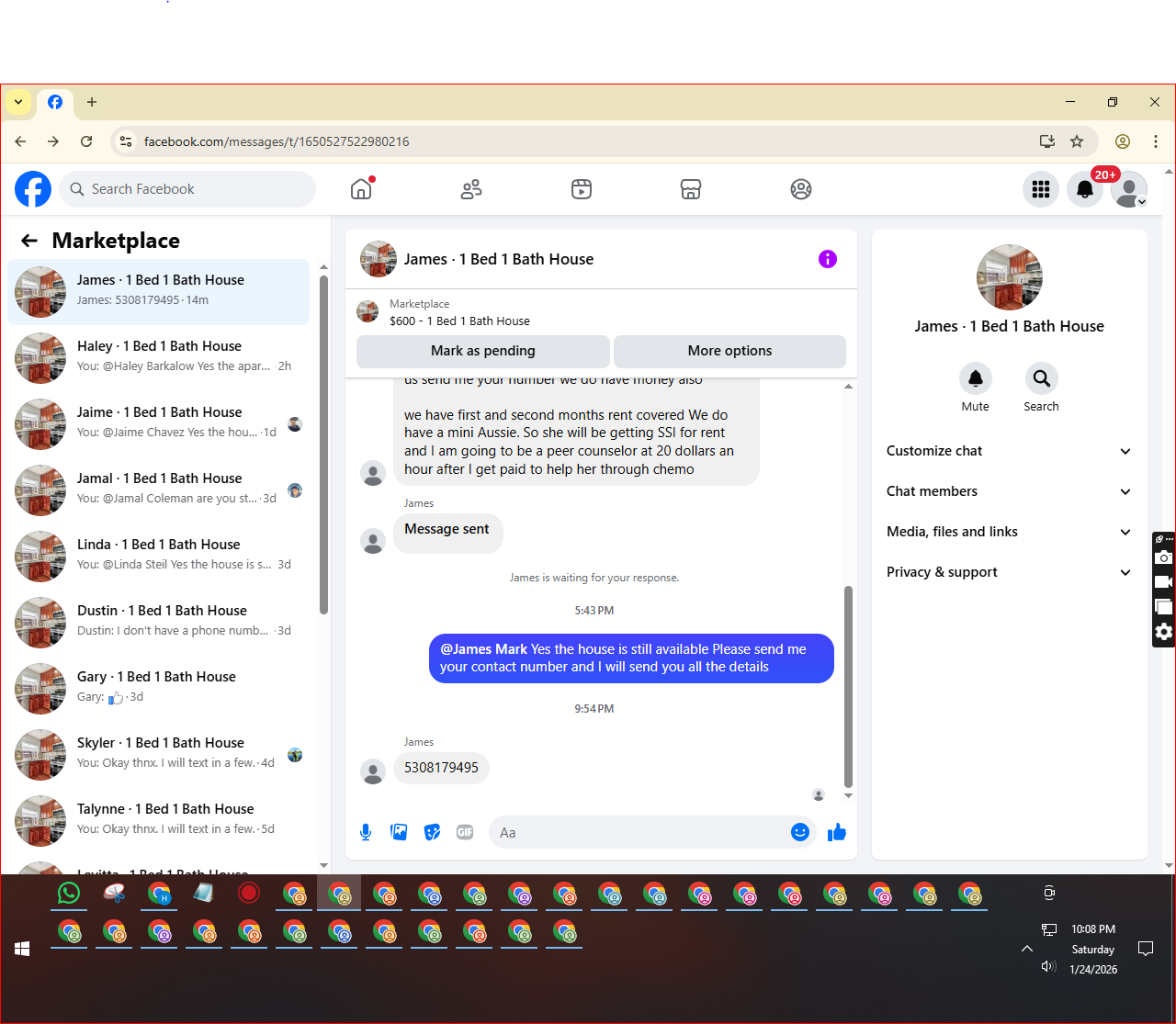
Task: Expand Chat members section
Action: point(1009,491)
